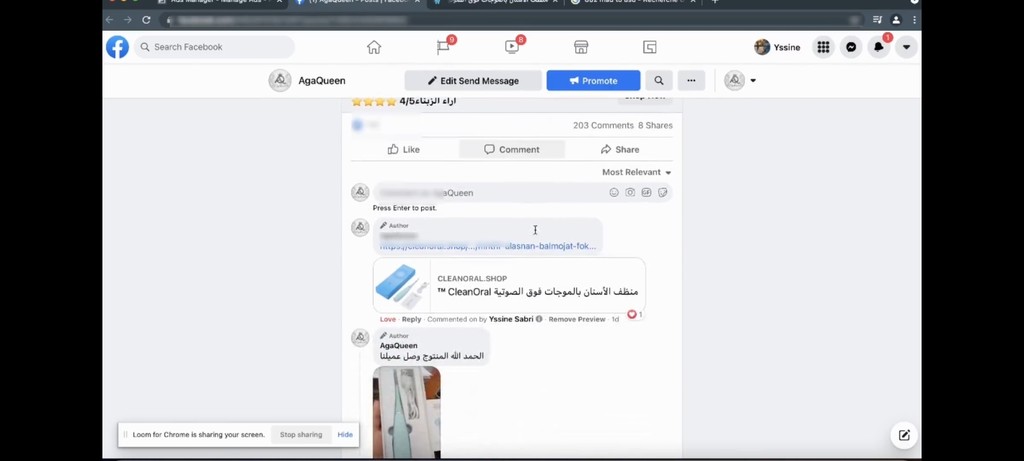Image resolution: width=1024 pixels, height=461 pixels.
Task: Click Edit Send Message button
Action: tap(473, 80)
